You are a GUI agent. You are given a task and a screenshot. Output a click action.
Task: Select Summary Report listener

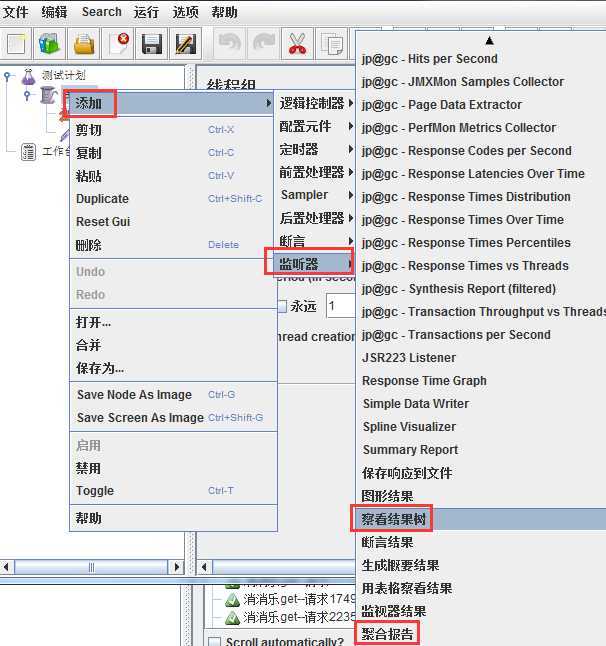pyautogui.click(x=481, y=449)
